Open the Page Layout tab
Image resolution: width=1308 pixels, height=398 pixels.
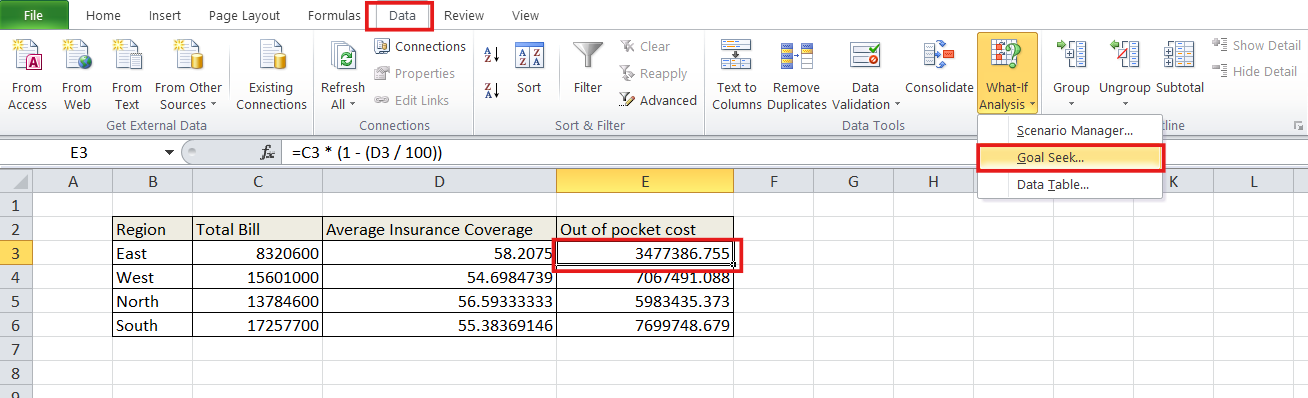click(245, 16)
